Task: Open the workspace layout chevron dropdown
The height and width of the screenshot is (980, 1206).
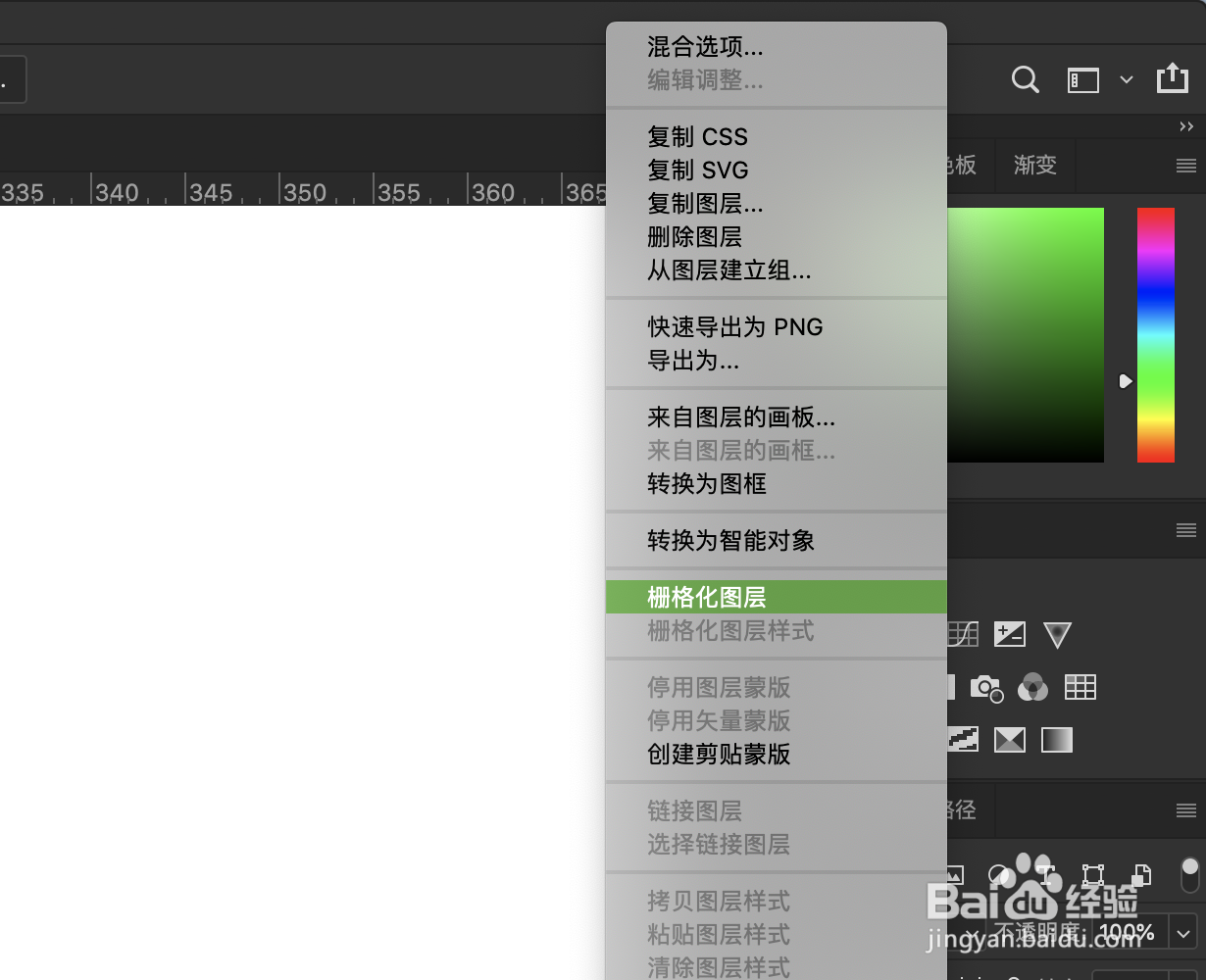Action: [x=1127, y=79]
